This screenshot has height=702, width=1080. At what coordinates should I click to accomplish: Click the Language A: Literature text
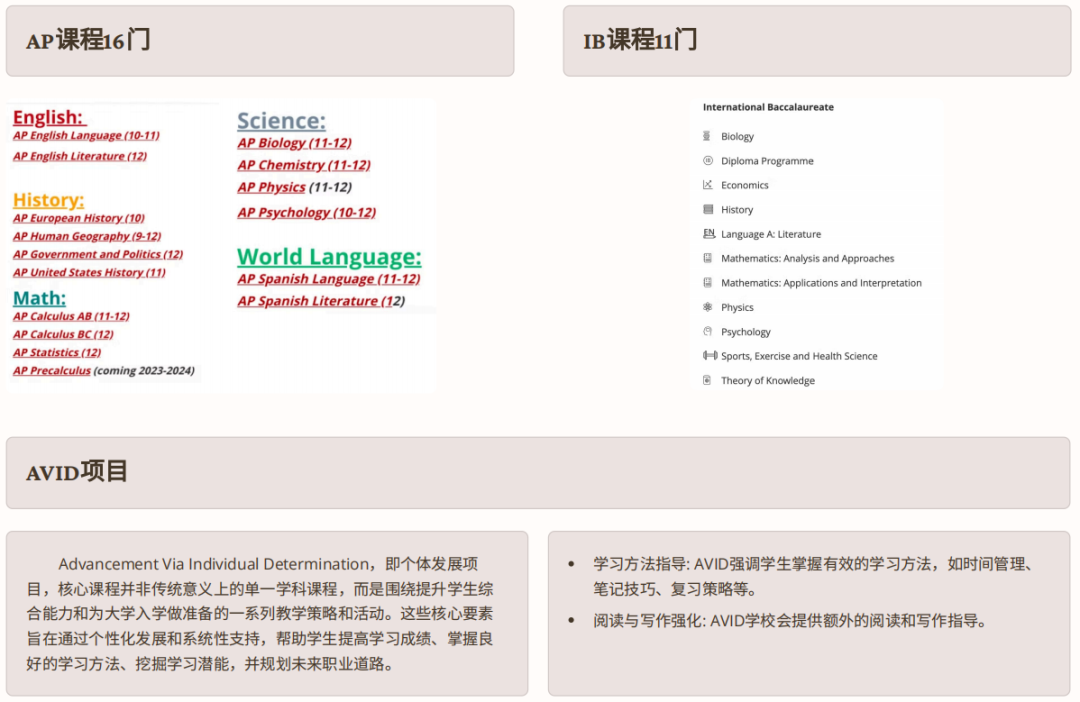click(x=771, y=234)
